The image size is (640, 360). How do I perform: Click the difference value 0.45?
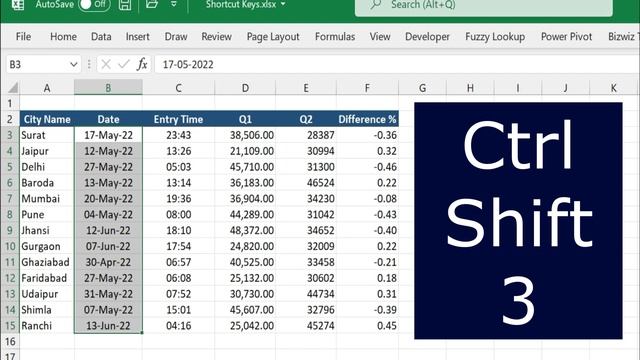(x=367, y=326)
